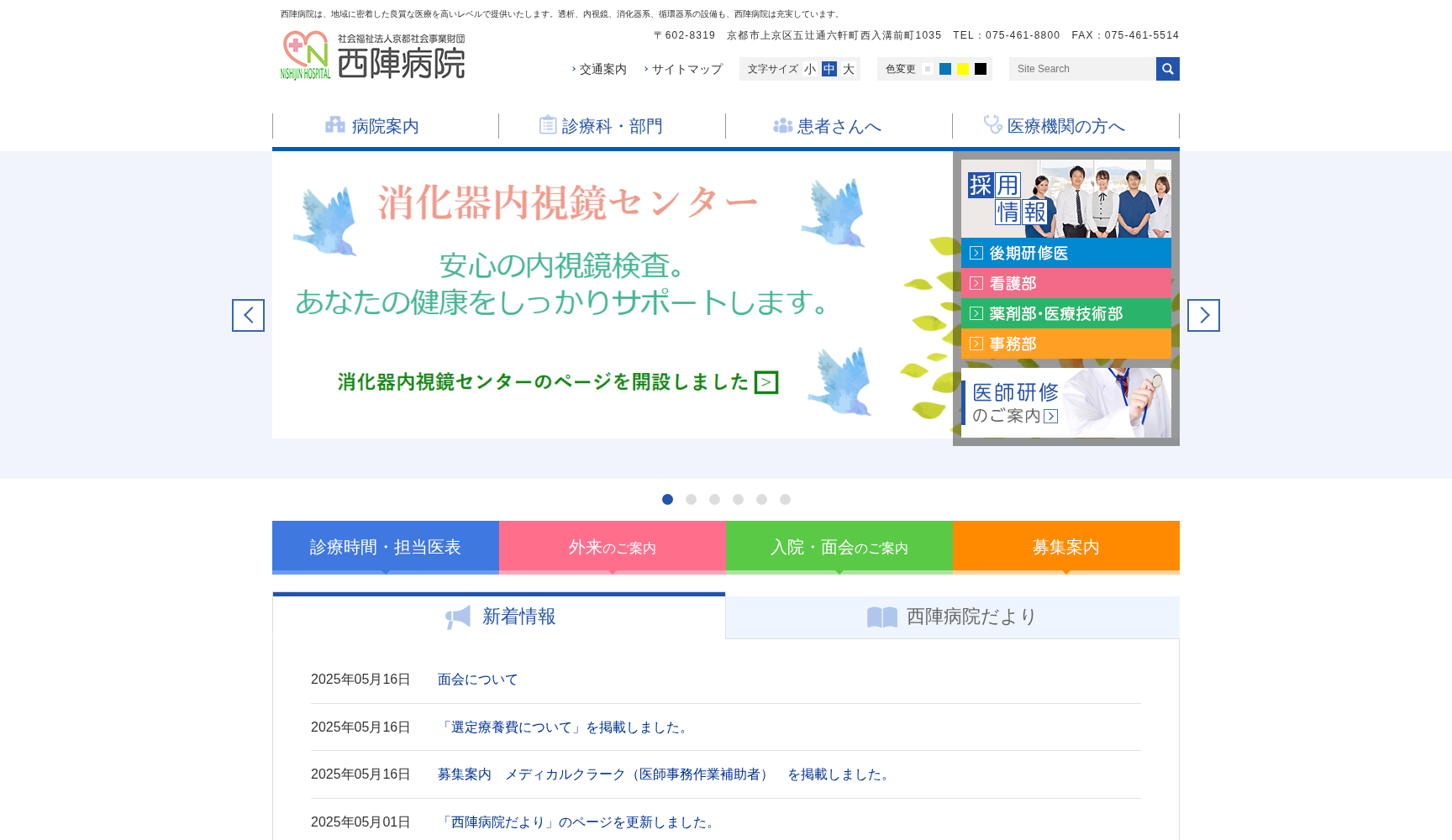Click the search magnifier icon button
This screenshot has width=1452, height=840.
click(1167, 69)
